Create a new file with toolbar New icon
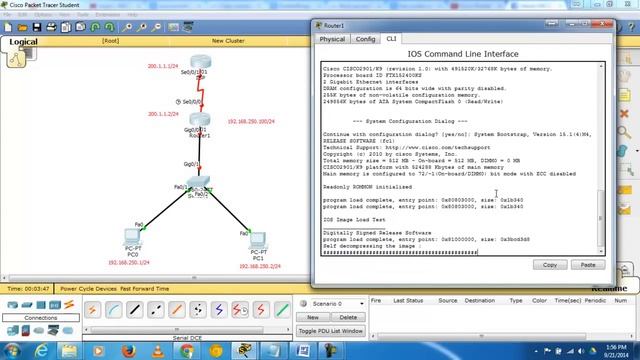 click(x=8, y=27)
